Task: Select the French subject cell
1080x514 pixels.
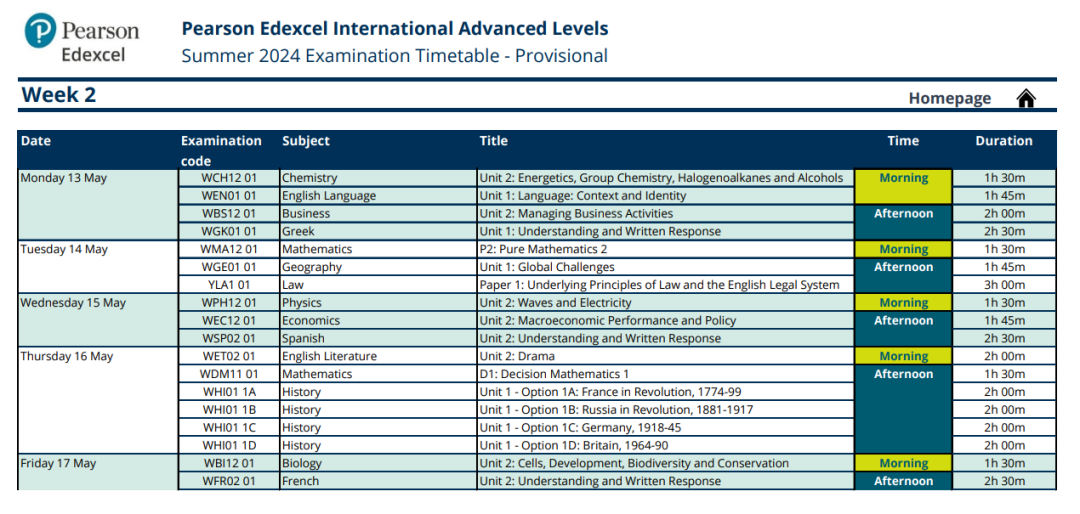Action: 377,482
